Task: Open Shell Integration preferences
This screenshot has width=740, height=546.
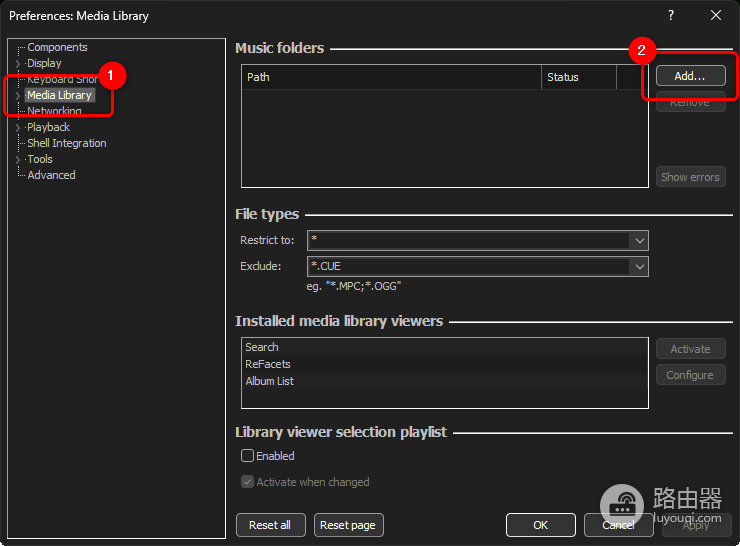Action: point(67,143)
